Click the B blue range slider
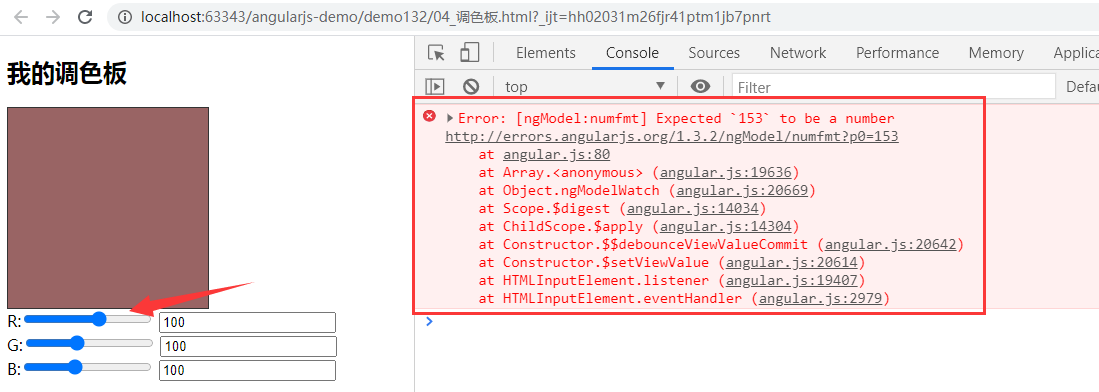The width and height of the screenshot is (1099, 392). point(88,367)
